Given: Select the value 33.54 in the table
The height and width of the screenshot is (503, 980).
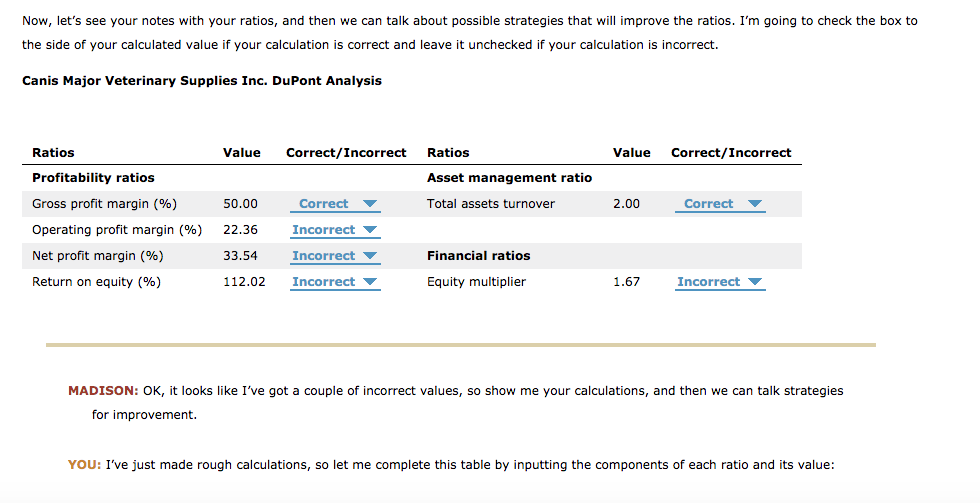Looking at the screenshot, I should point(240,256).
